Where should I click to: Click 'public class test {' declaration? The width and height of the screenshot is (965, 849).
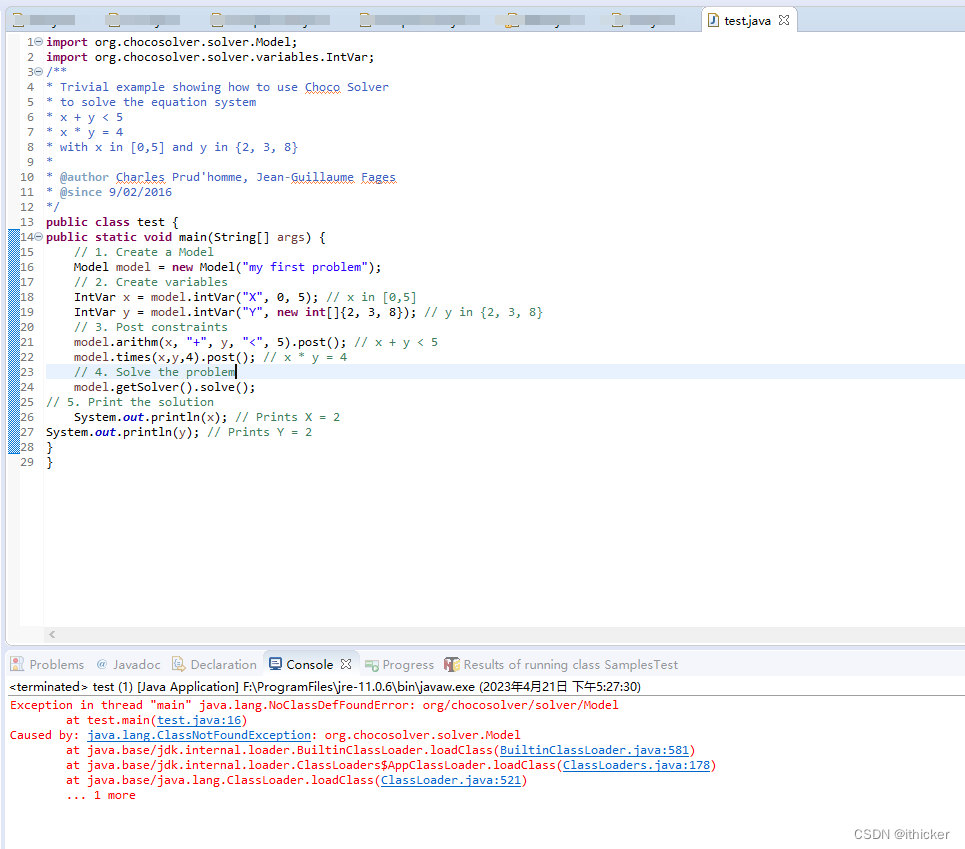click(112, 222)
